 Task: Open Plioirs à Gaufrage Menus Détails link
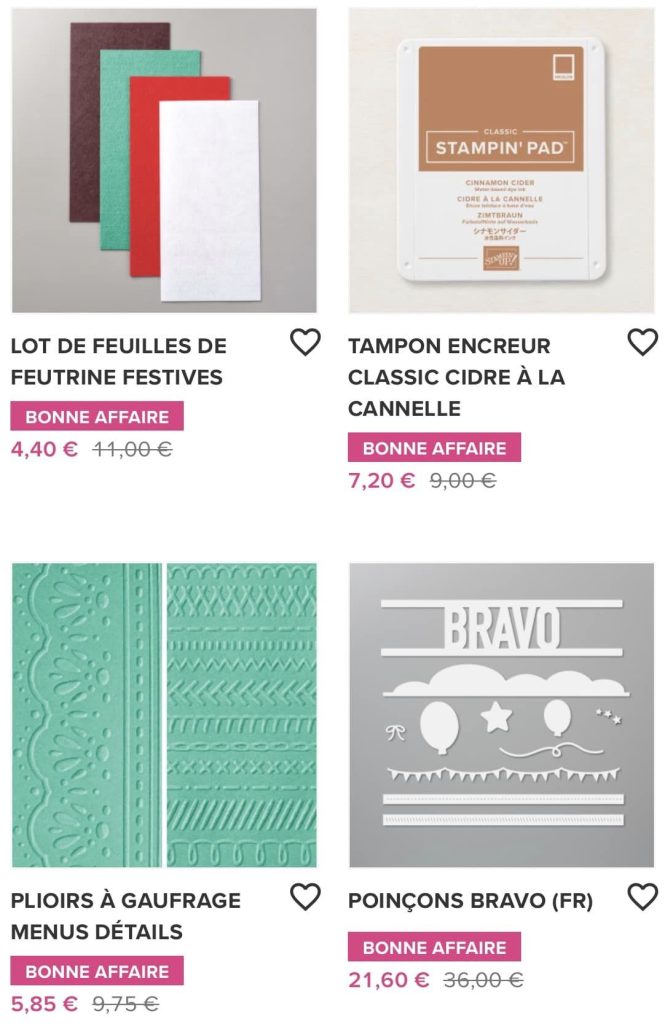(125, 916)
